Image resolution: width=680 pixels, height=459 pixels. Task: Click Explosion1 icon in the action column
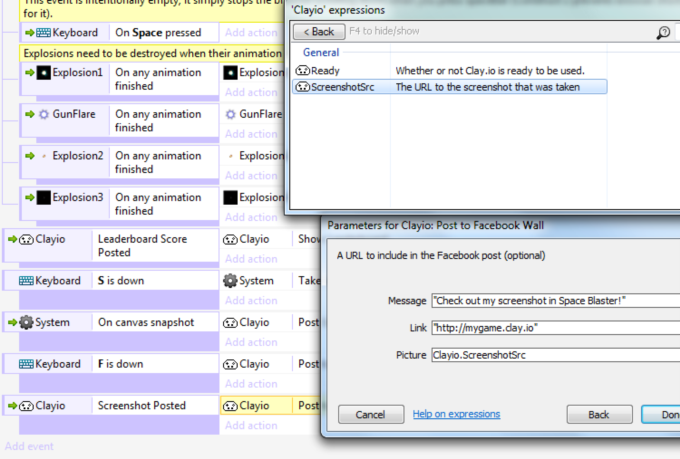coord(230,72)
